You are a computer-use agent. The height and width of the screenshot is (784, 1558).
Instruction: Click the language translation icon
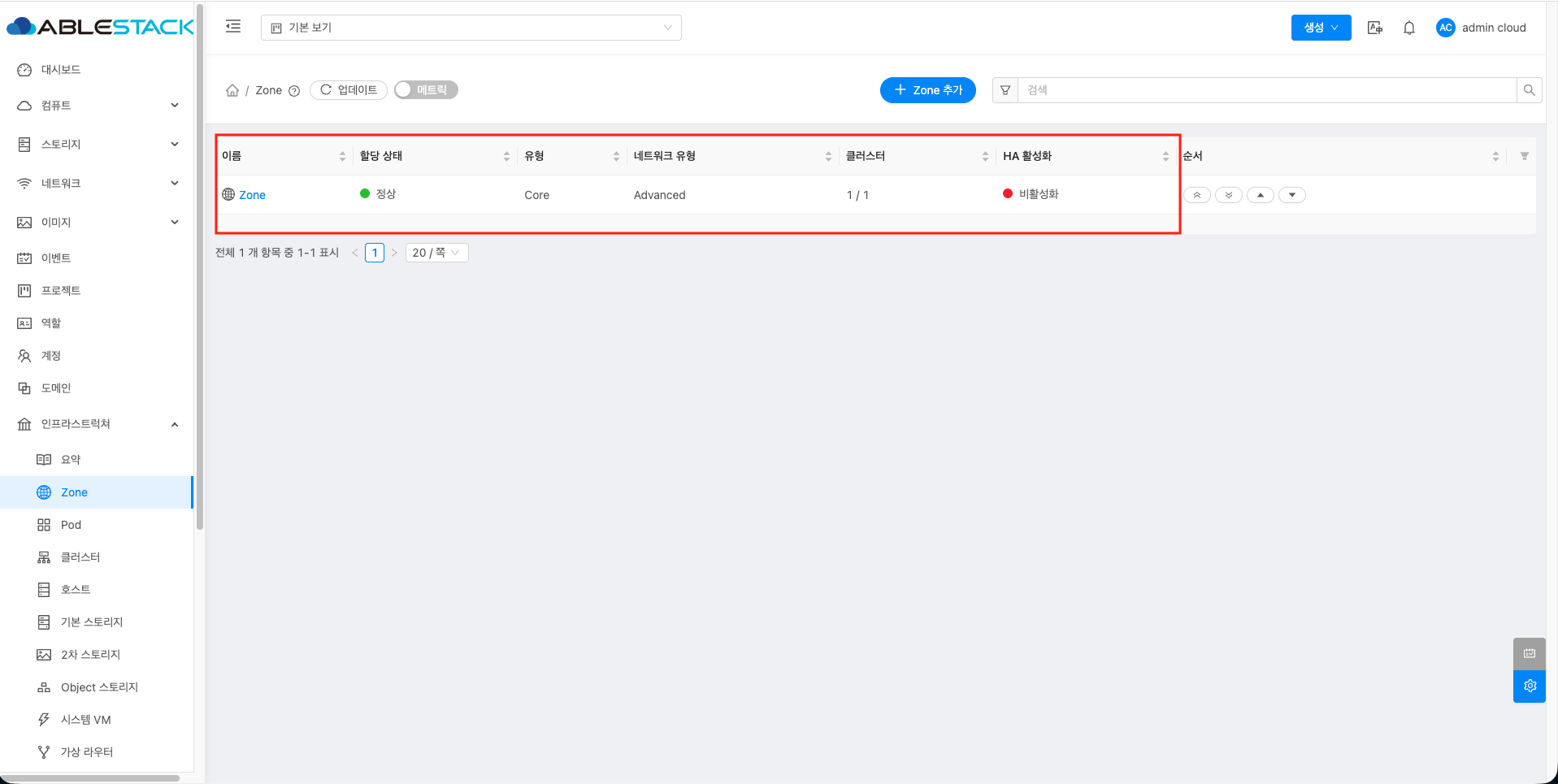[1375, 28]
